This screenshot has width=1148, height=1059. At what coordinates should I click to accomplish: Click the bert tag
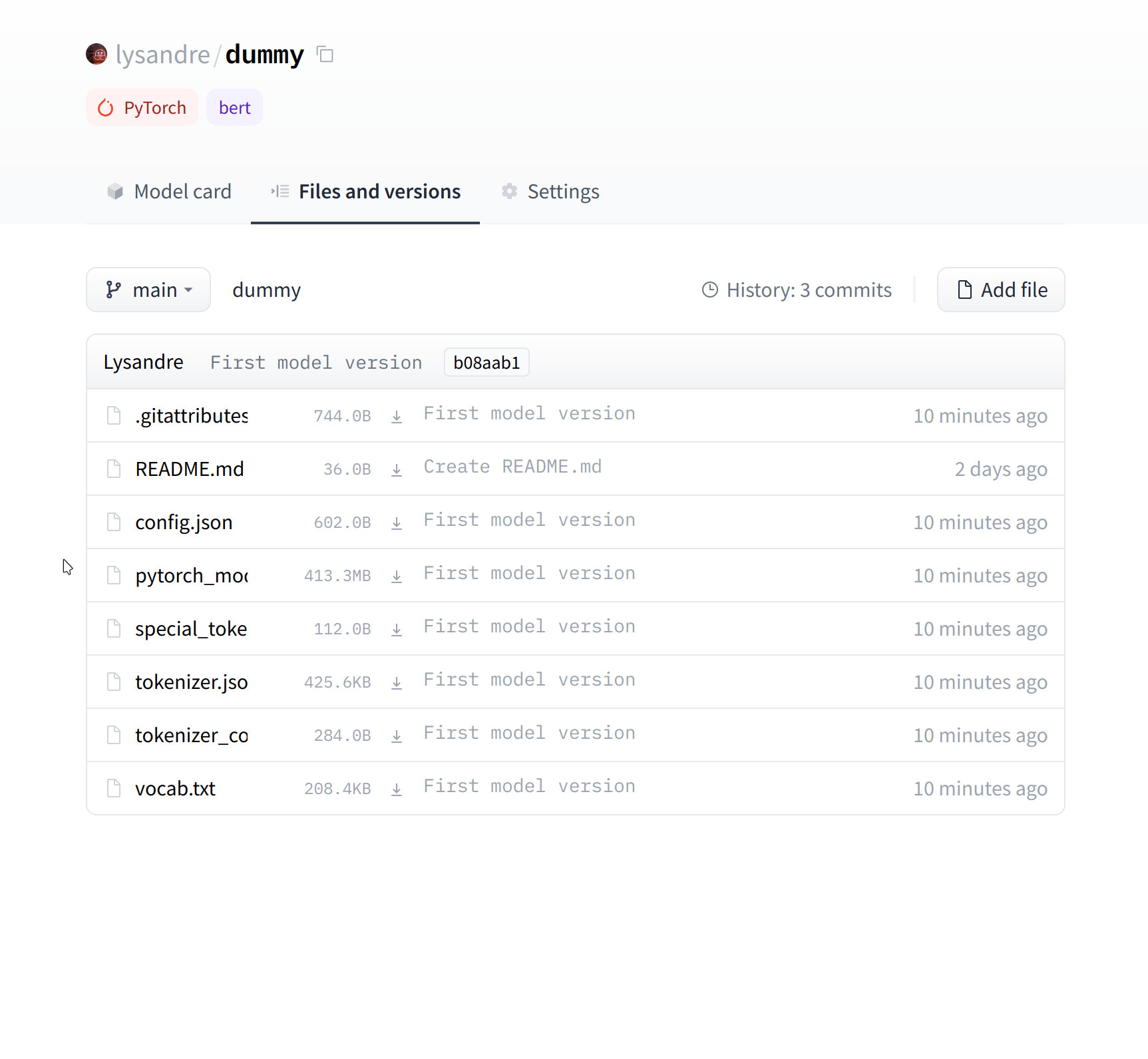click(234, 108)
